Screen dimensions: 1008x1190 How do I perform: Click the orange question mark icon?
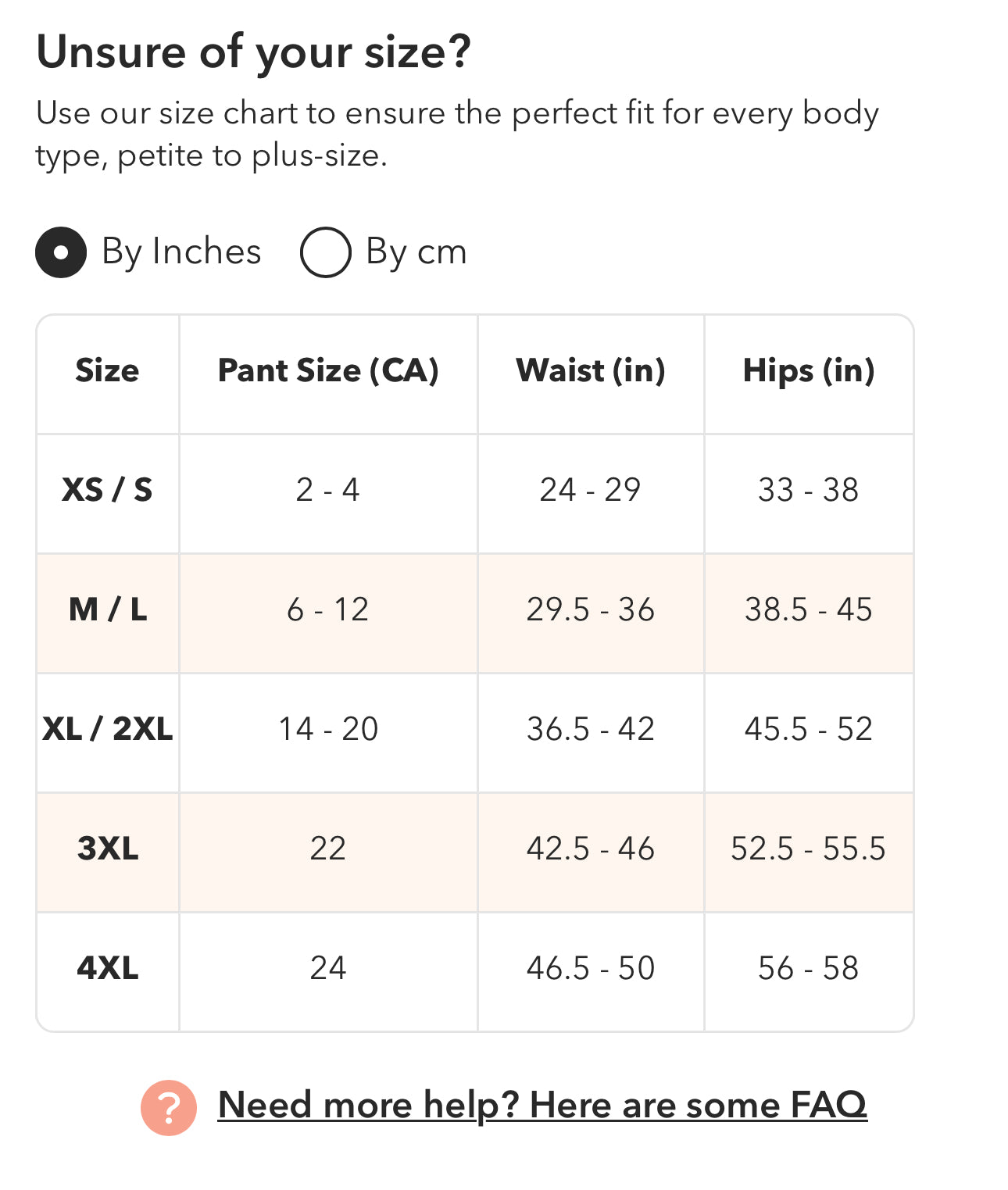pyautogui.click(x=168, y=1107)
